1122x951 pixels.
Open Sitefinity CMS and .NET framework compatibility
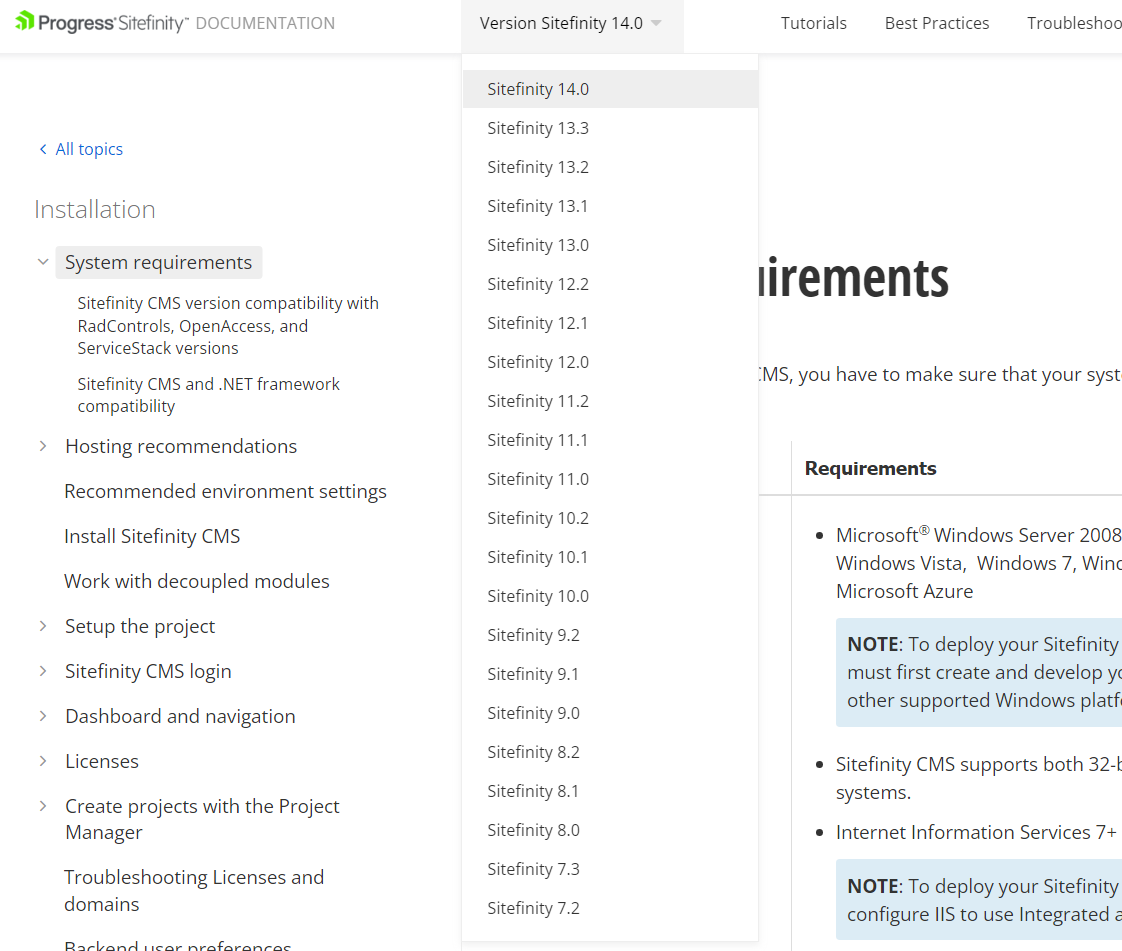pos(208,395)
